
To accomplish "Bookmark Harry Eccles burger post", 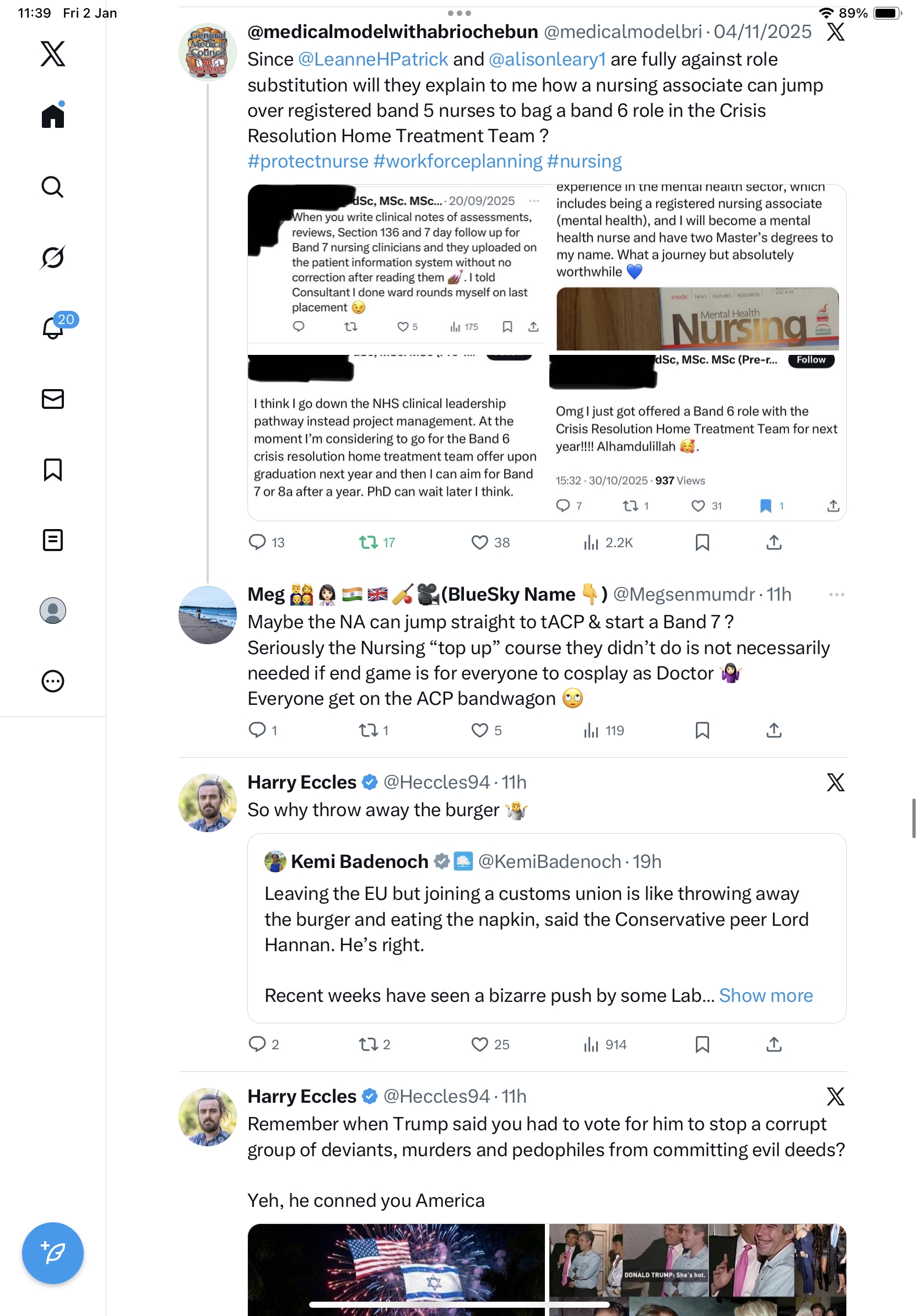I will pyautogui.click(x=702, y=1044).
